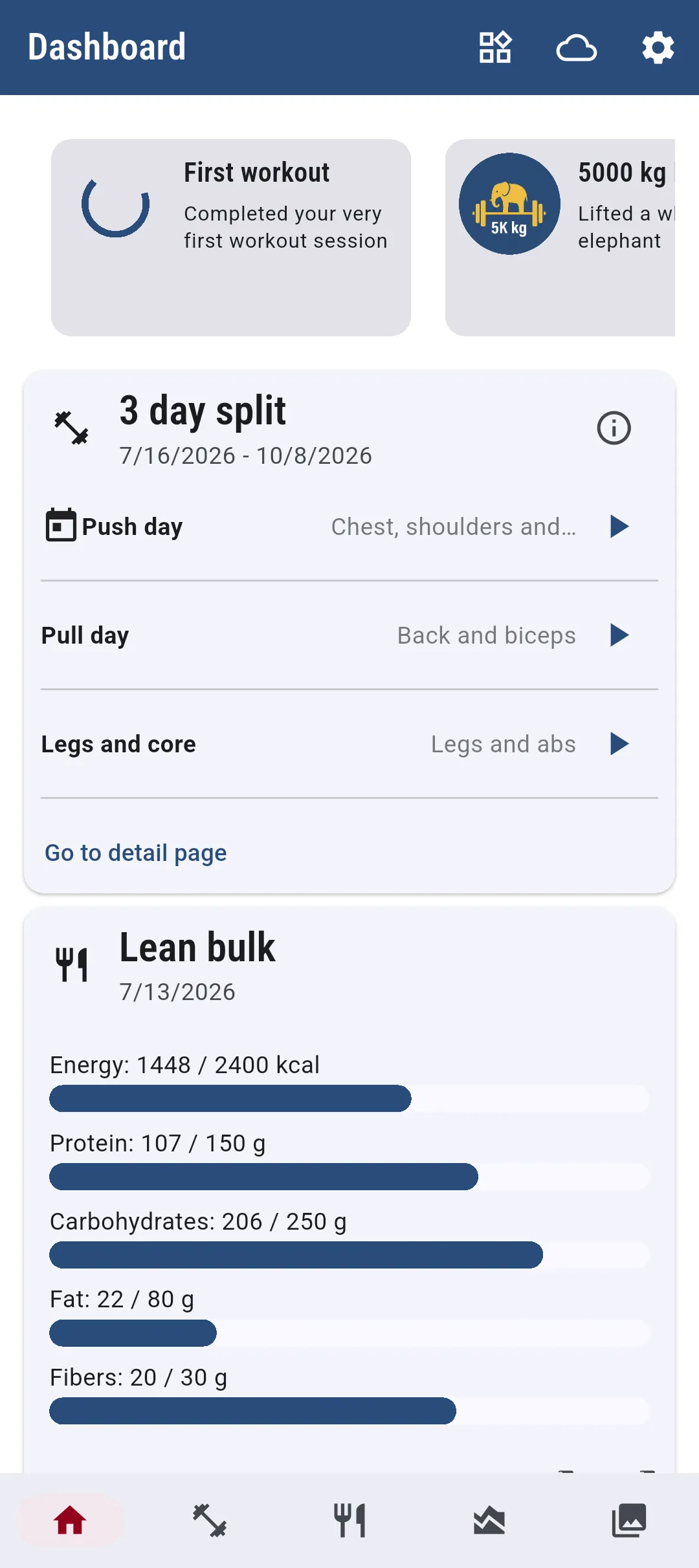Viewport: 699px width, 1568px height.
Task: Tap the 5K kg elephant badge
Action: [509, 204]
